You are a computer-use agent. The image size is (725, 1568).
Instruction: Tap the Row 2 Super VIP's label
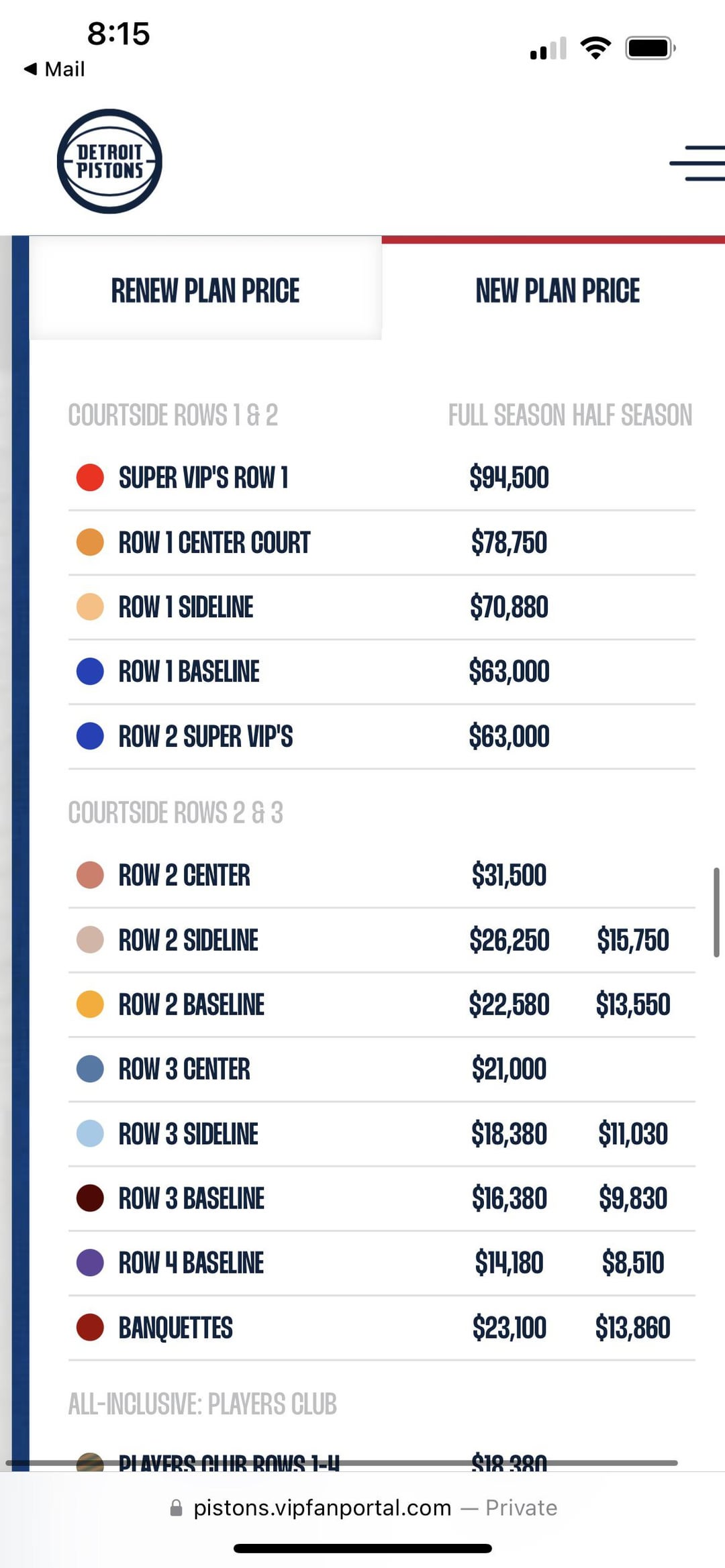[x=205, y=737]
